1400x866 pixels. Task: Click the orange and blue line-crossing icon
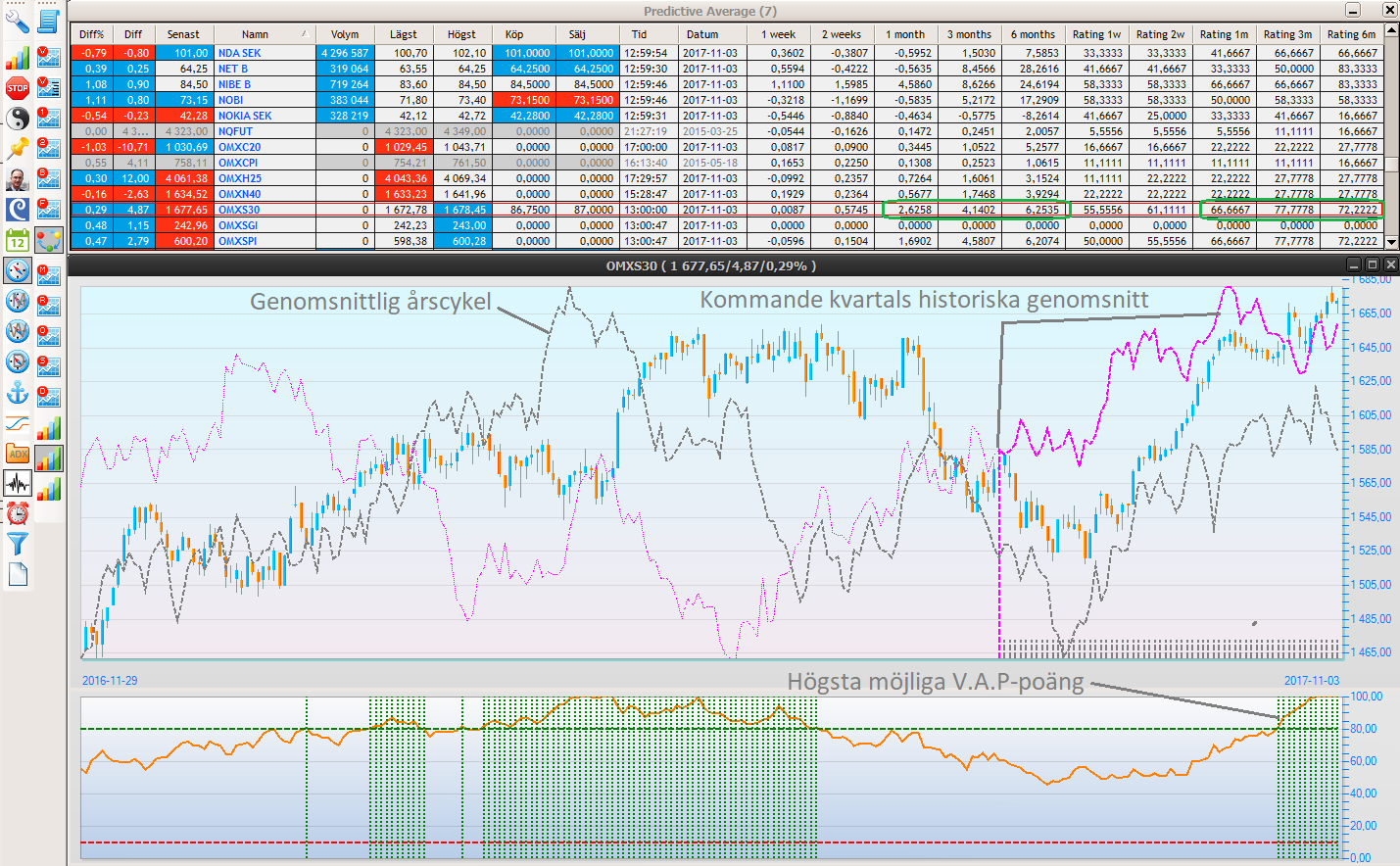tap(18, 422)
